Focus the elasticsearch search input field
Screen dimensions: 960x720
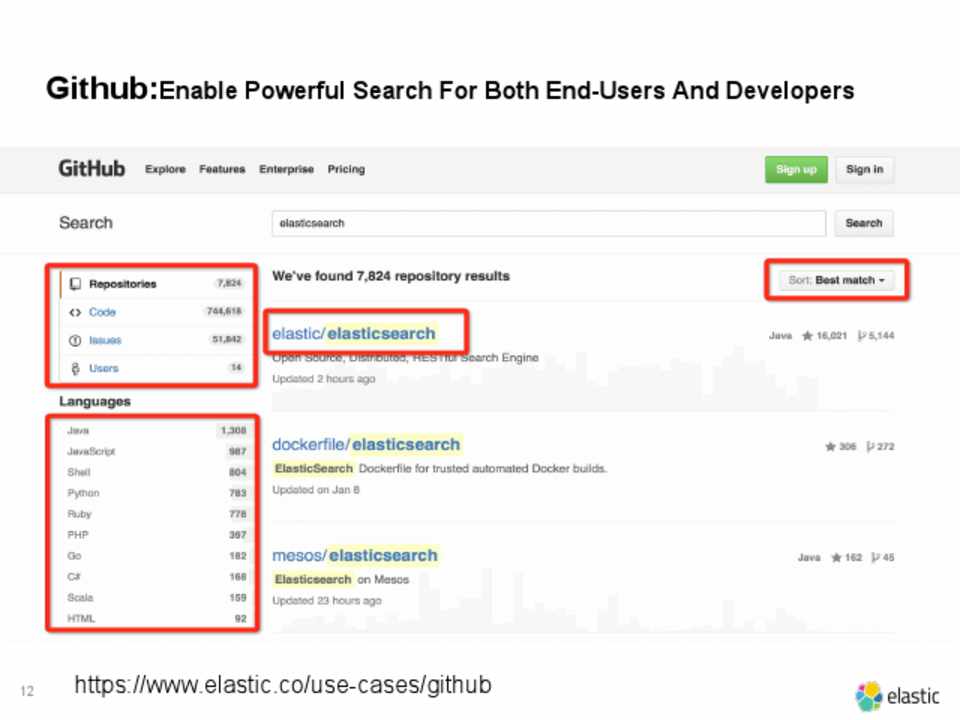548,223
